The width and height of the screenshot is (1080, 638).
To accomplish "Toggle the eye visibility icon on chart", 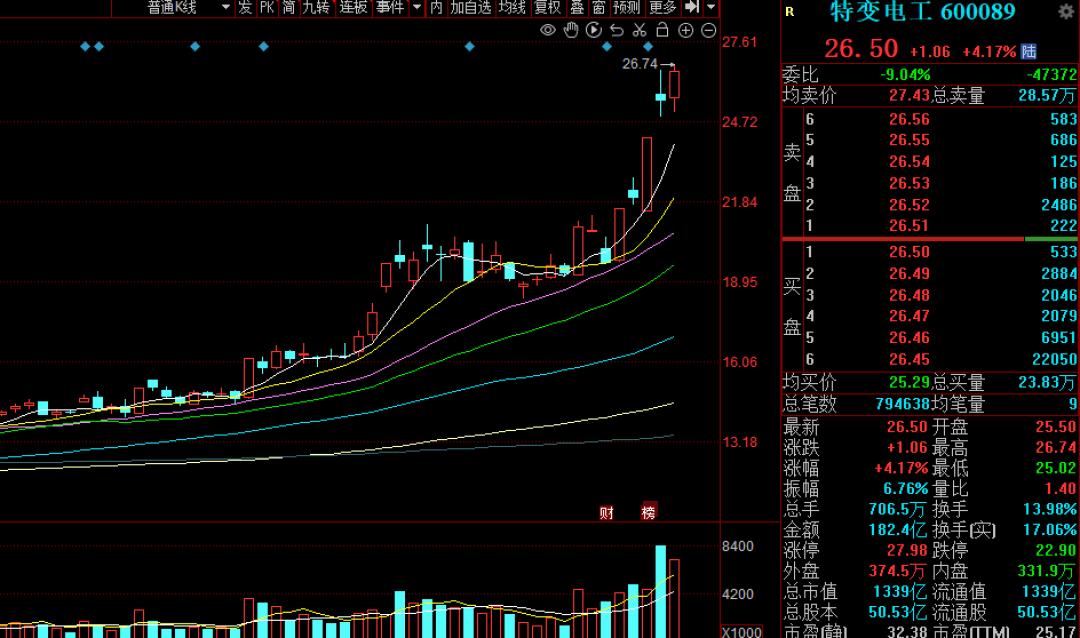I will pos(547,30).
